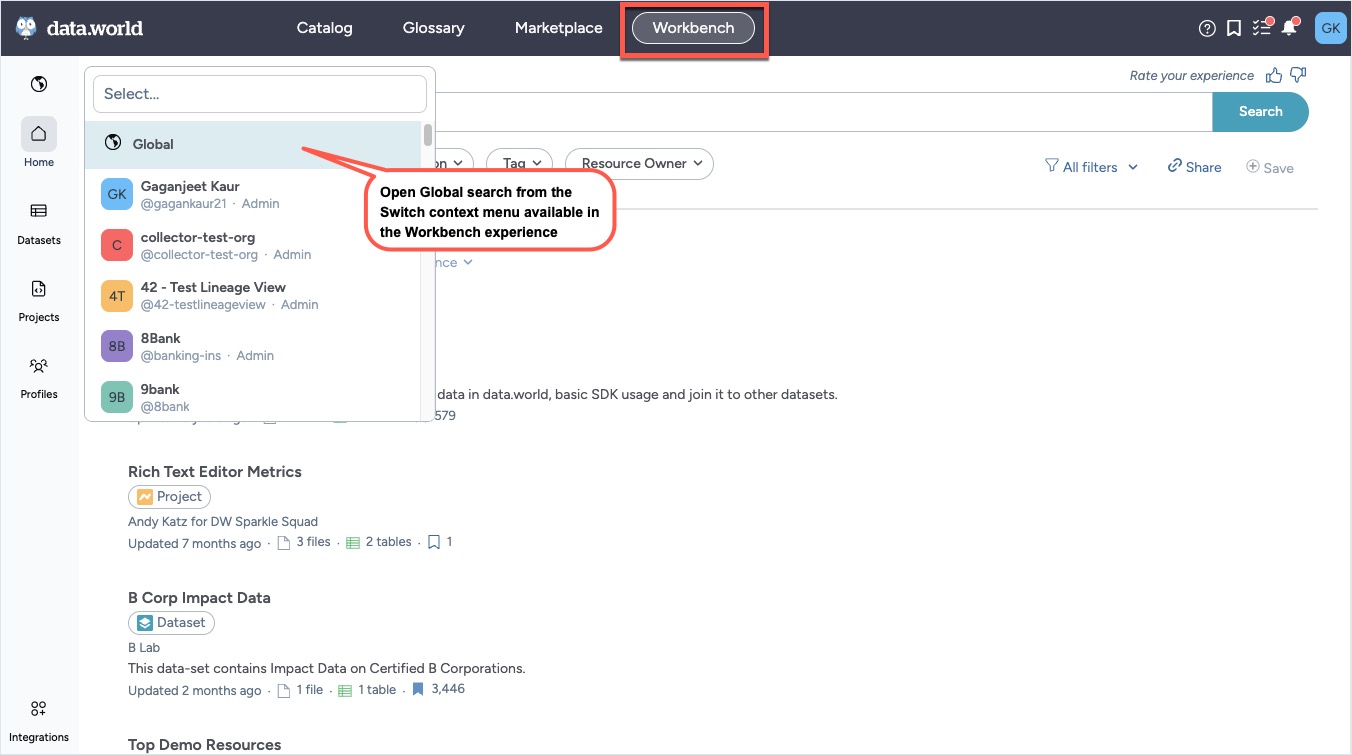Open B Corp Impact Data result
Screen dimensions: 1352x755
coord(199,598)
